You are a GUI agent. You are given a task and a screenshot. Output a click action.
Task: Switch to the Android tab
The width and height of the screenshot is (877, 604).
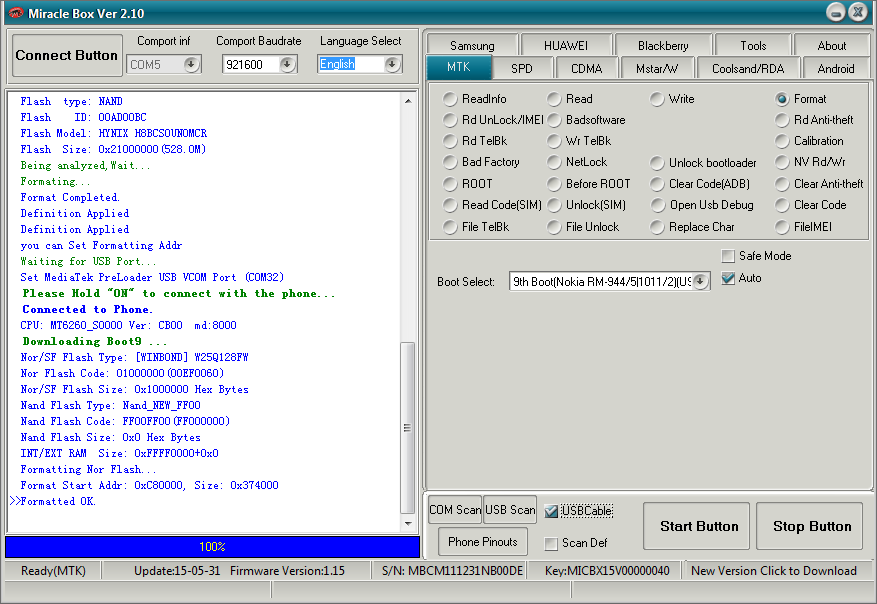pos(836,68)
